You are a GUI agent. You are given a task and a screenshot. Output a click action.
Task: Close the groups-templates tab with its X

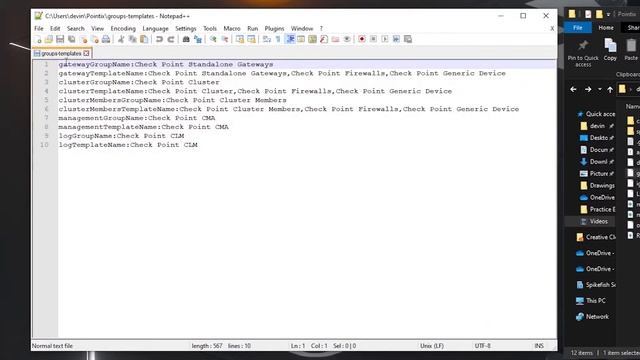86,53
